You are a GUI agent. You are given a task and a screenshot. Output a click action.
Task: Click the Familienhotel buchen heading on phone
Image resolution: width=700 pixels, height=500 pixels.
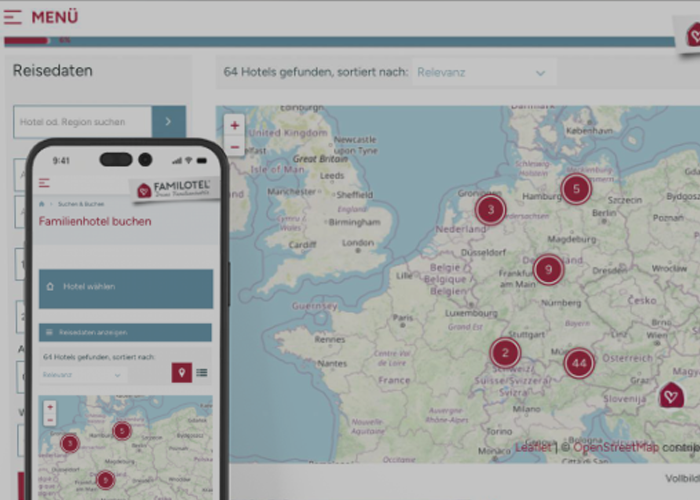coord(95,221)
